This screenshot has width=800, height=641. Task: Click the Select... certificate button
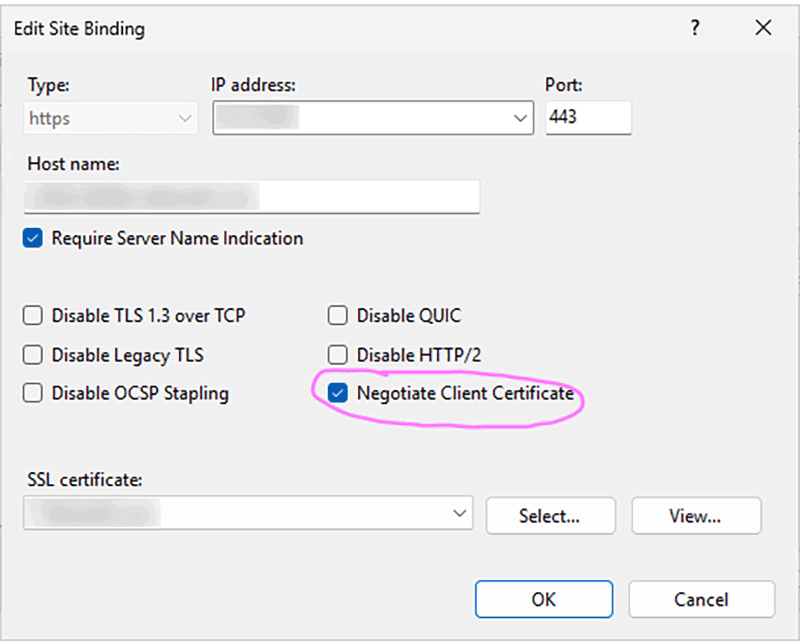[x=551, y=516]
